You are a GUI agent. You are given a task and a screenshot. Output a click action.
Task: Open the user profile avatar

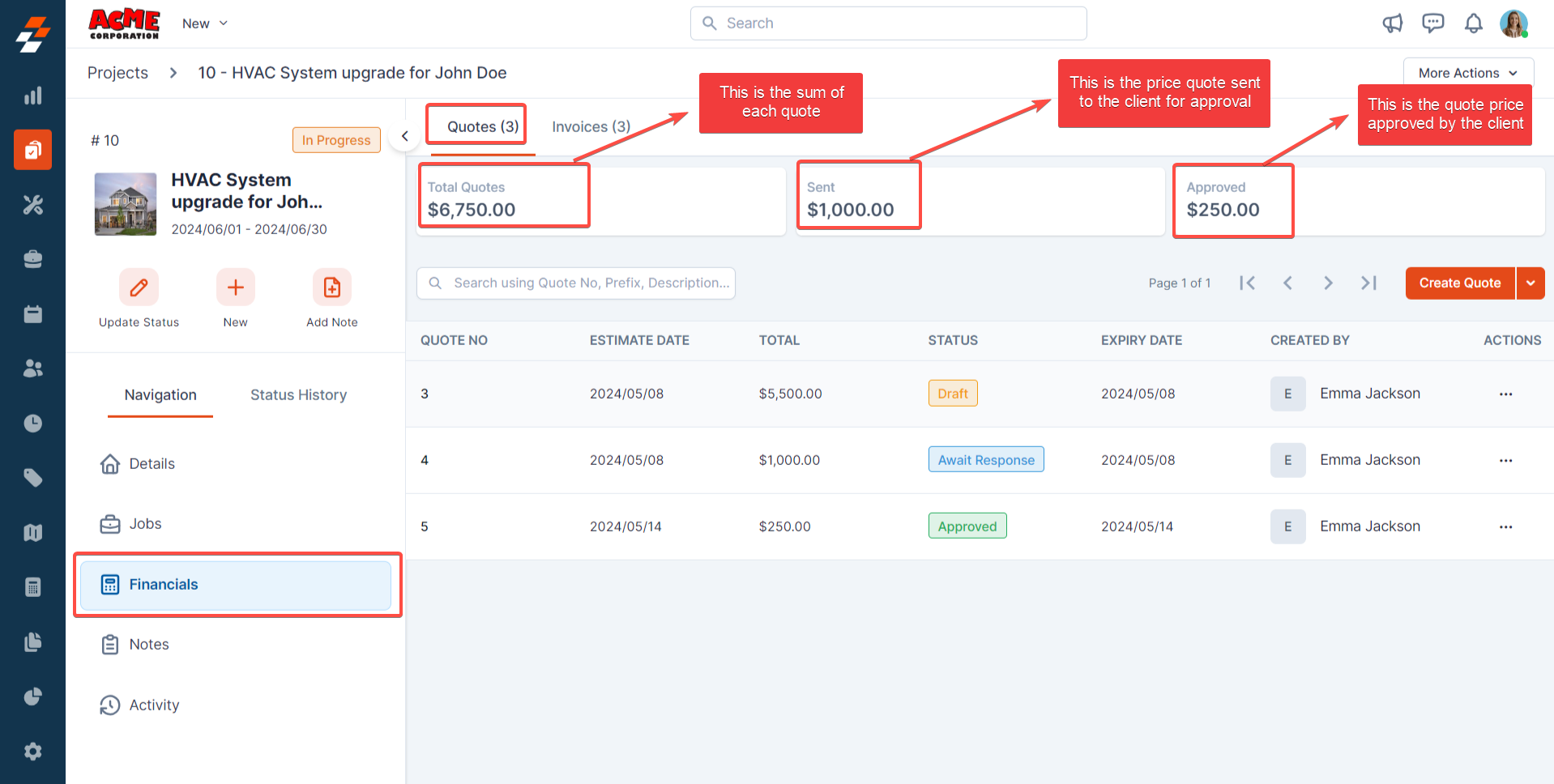[1513, 23]
